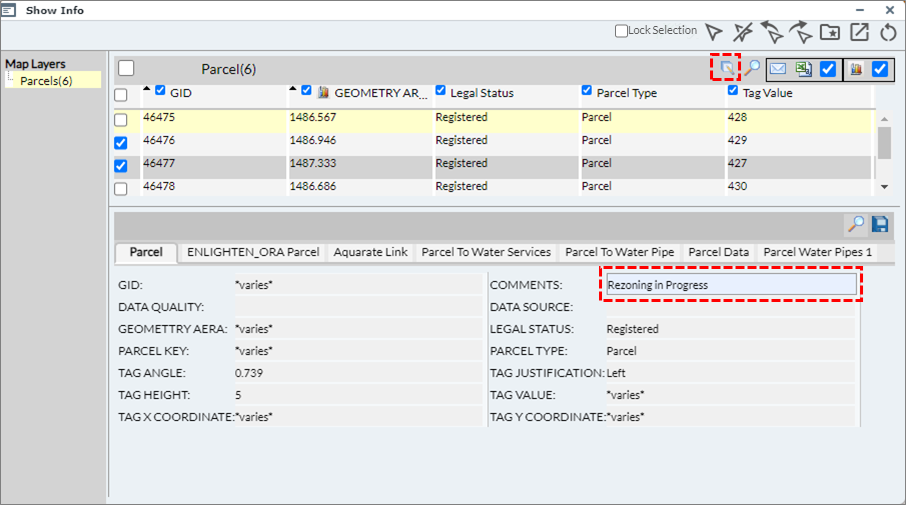Viewport: 906px width, 505px height.
Task: Click the bulk edit icon in Parcel header
Action: (727, 68)
